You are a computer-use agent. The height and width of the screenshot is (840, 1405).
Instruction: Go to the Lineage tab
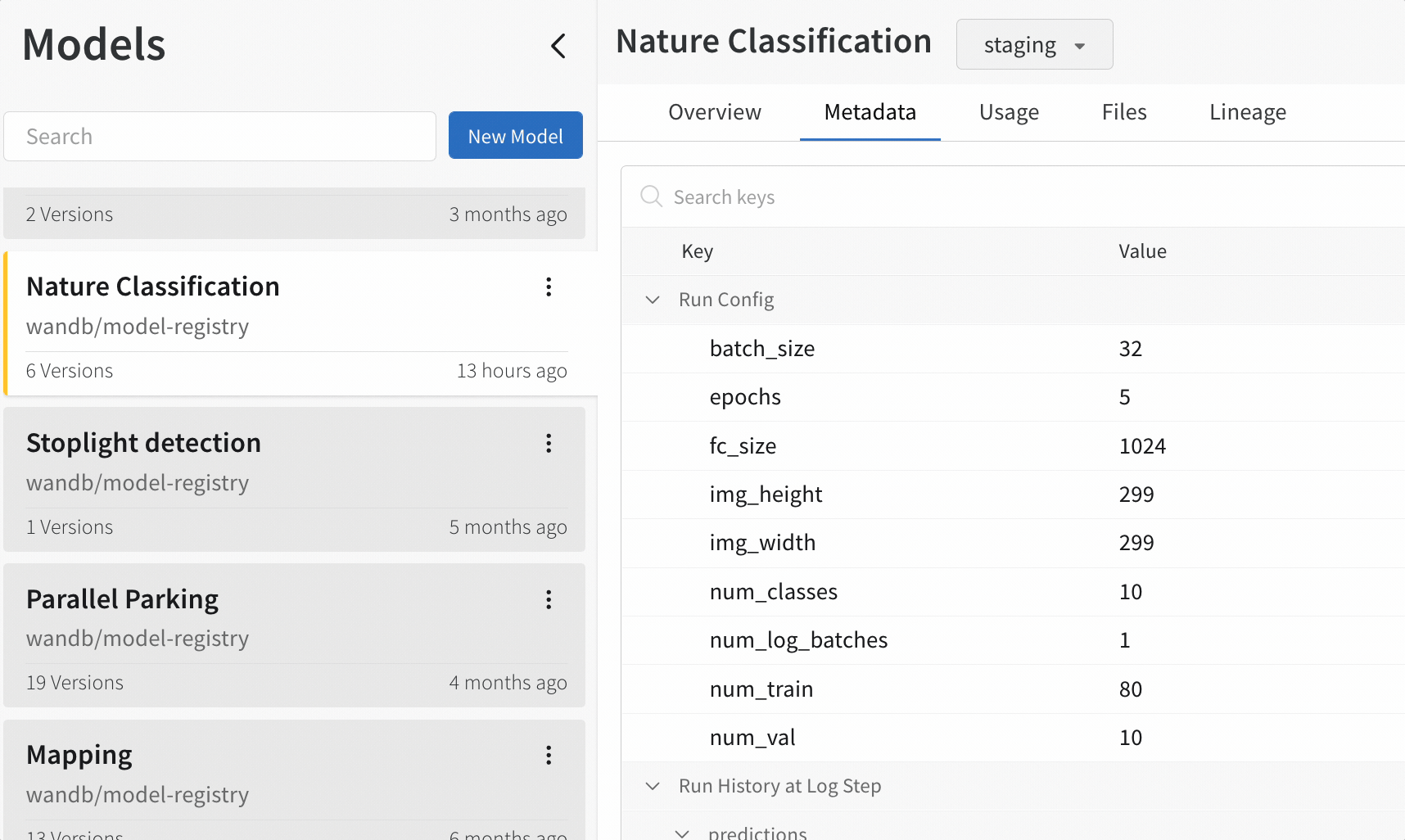click(x=1247, y=112)
